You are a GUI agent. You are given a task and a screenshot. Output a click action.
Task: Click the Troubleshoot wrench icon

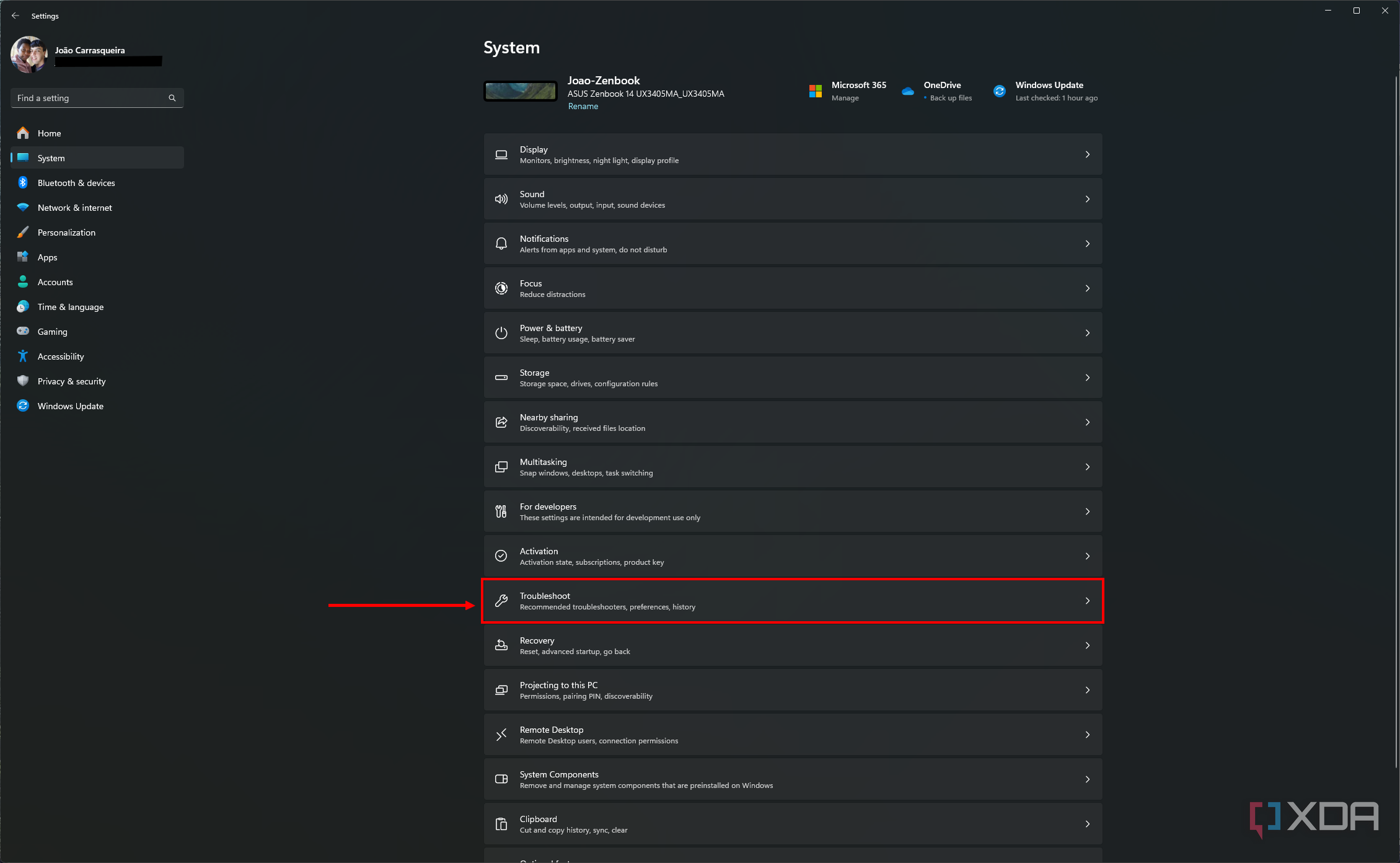501,601
